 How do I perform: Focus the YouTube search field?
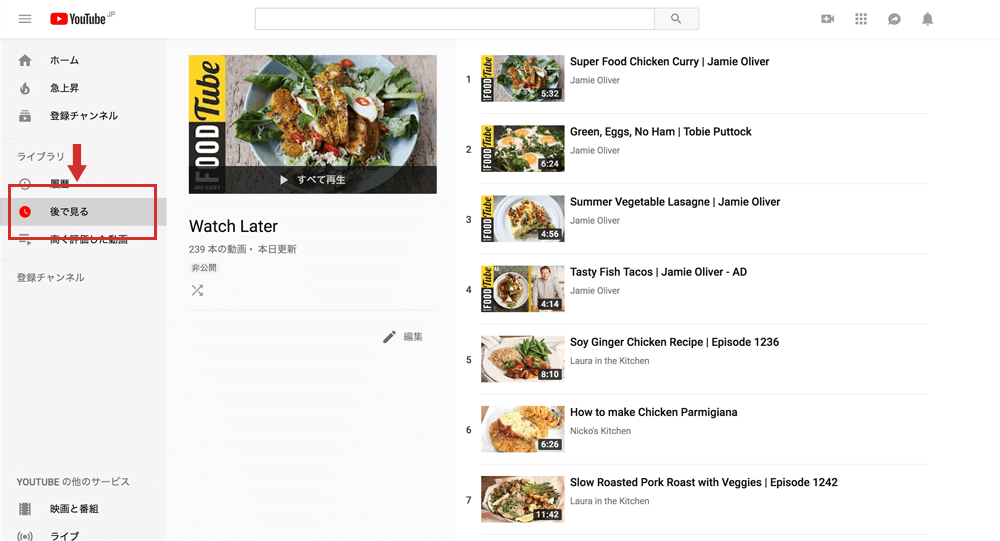(455, 19)
